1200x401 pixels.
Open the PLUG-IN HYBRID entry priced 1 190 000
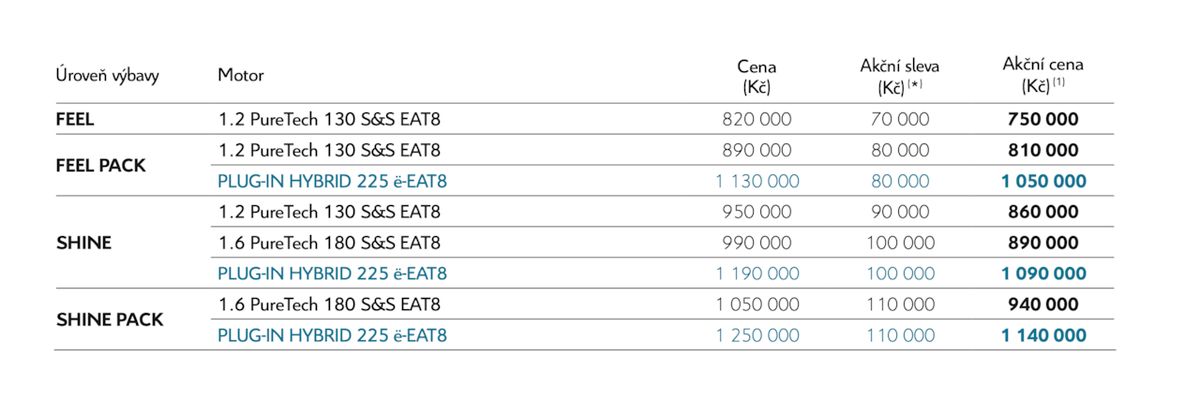(x=332, y=273)
